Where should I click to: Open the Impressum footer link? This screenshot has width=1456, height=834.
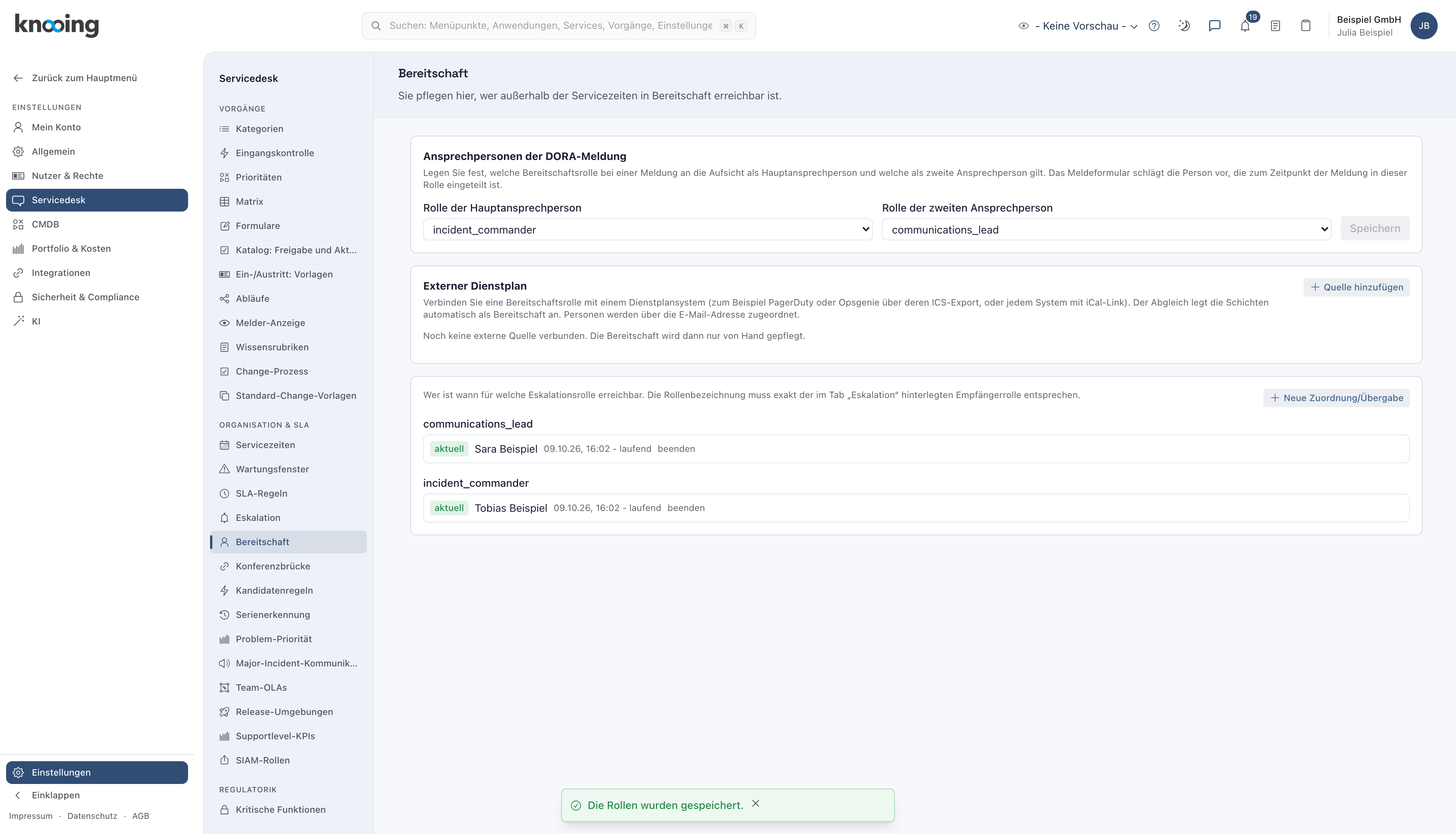(x=31, y=816)
